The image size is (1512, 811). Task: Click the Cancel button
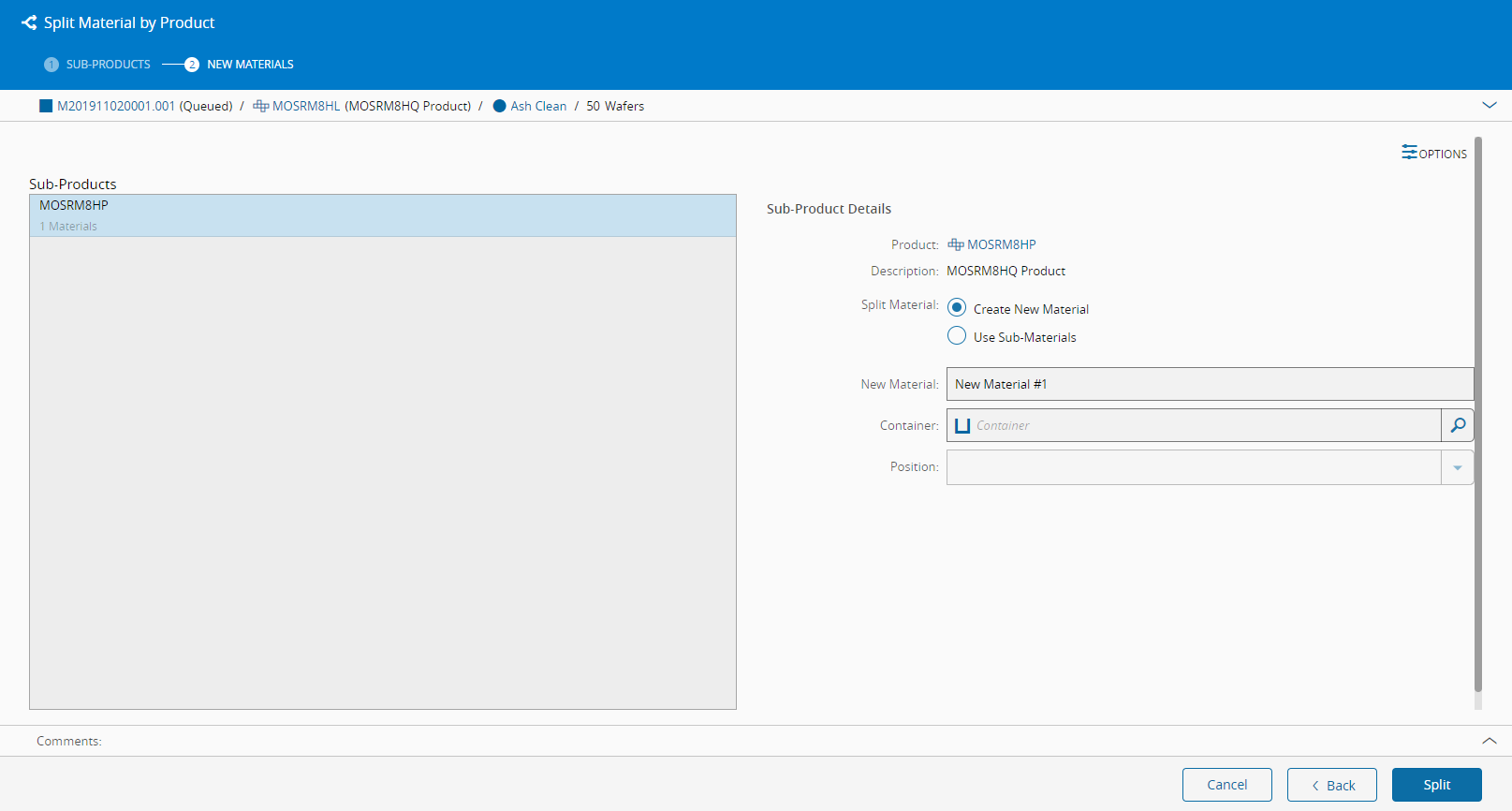point(1226,785)
